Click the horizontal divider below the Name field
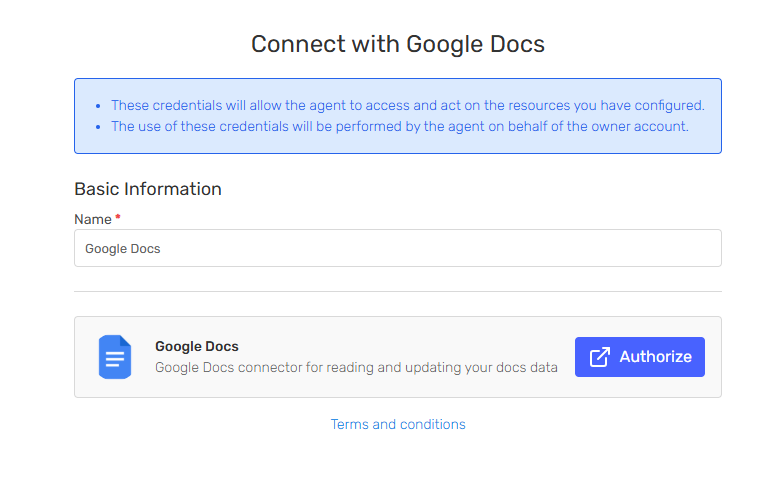The image size is (778, 496). tap(398, 292)
